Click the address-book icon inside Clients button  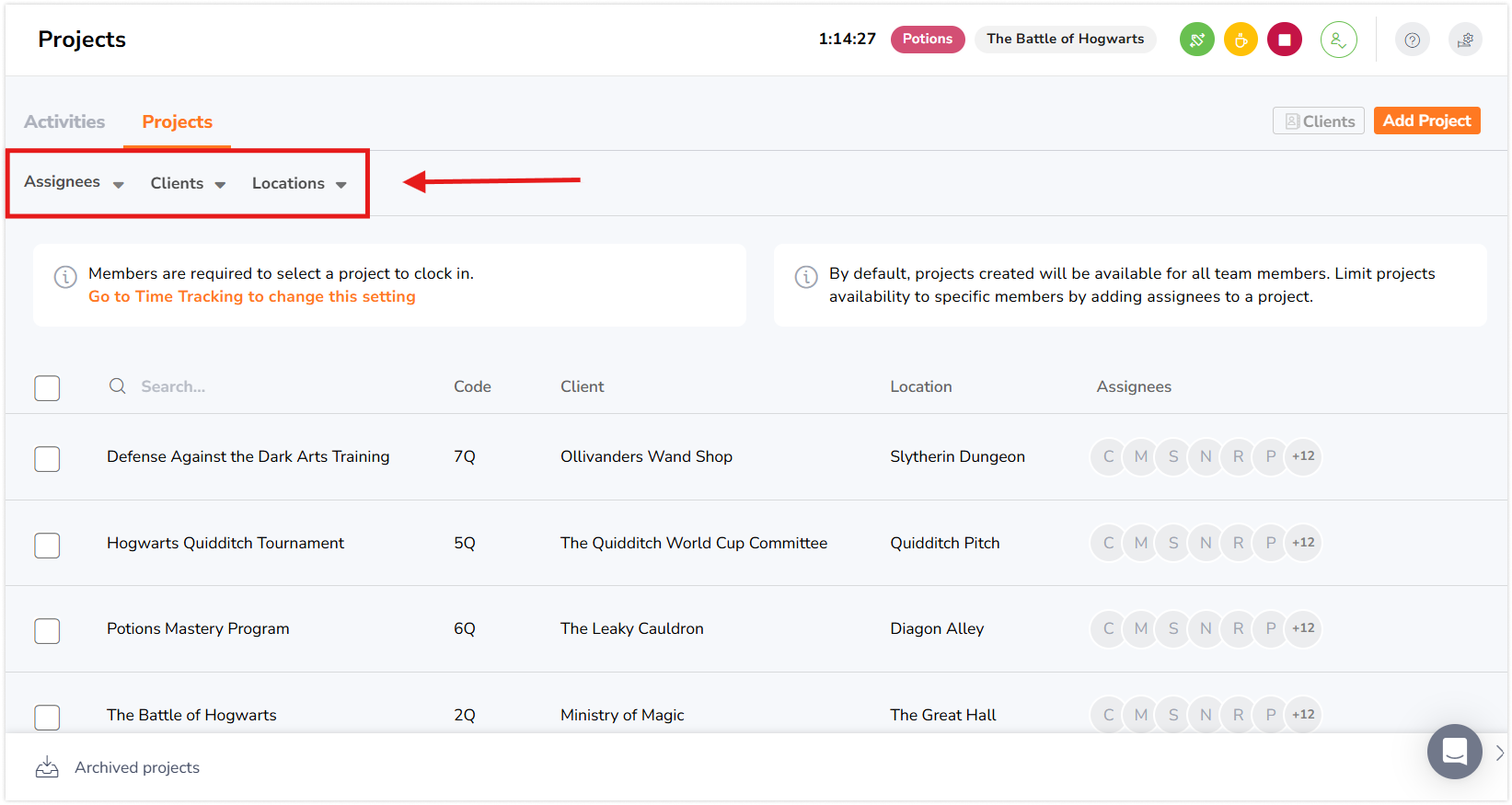click(x=1292, y=121)
